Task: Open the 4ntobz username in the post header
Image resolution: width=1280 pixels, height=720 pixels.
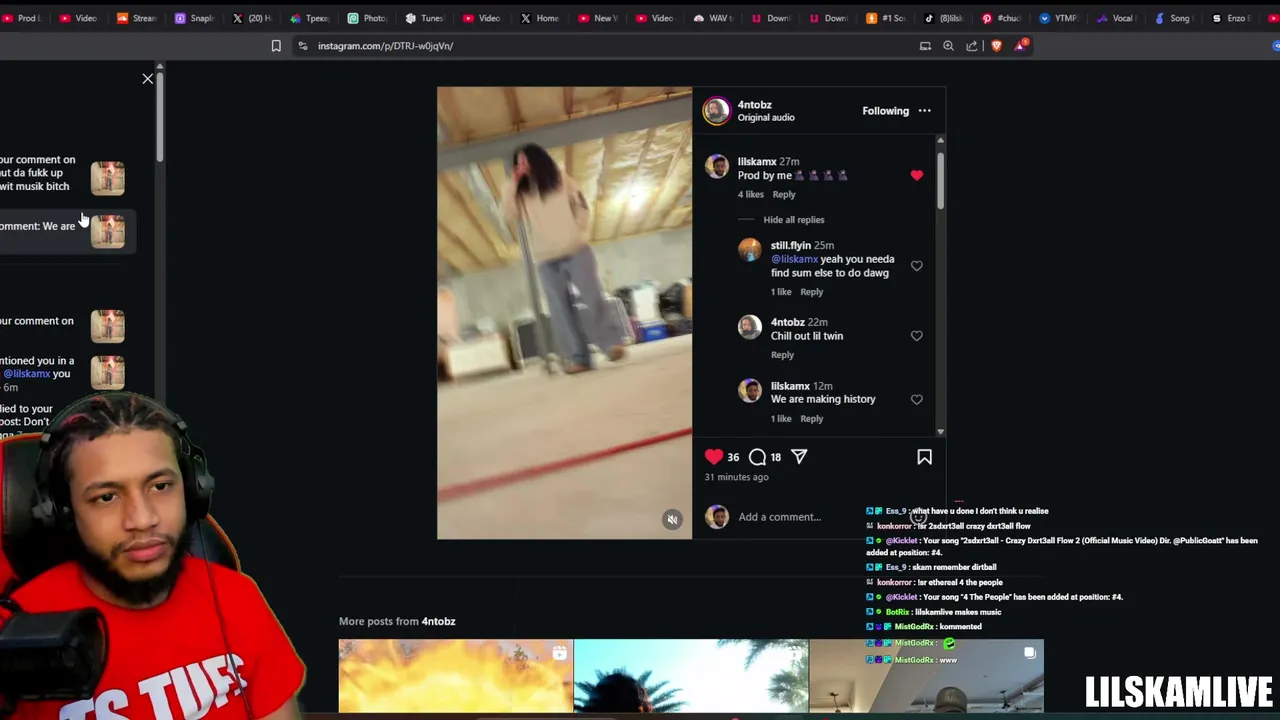Action: pyautogui.click(x=755, y=105)
